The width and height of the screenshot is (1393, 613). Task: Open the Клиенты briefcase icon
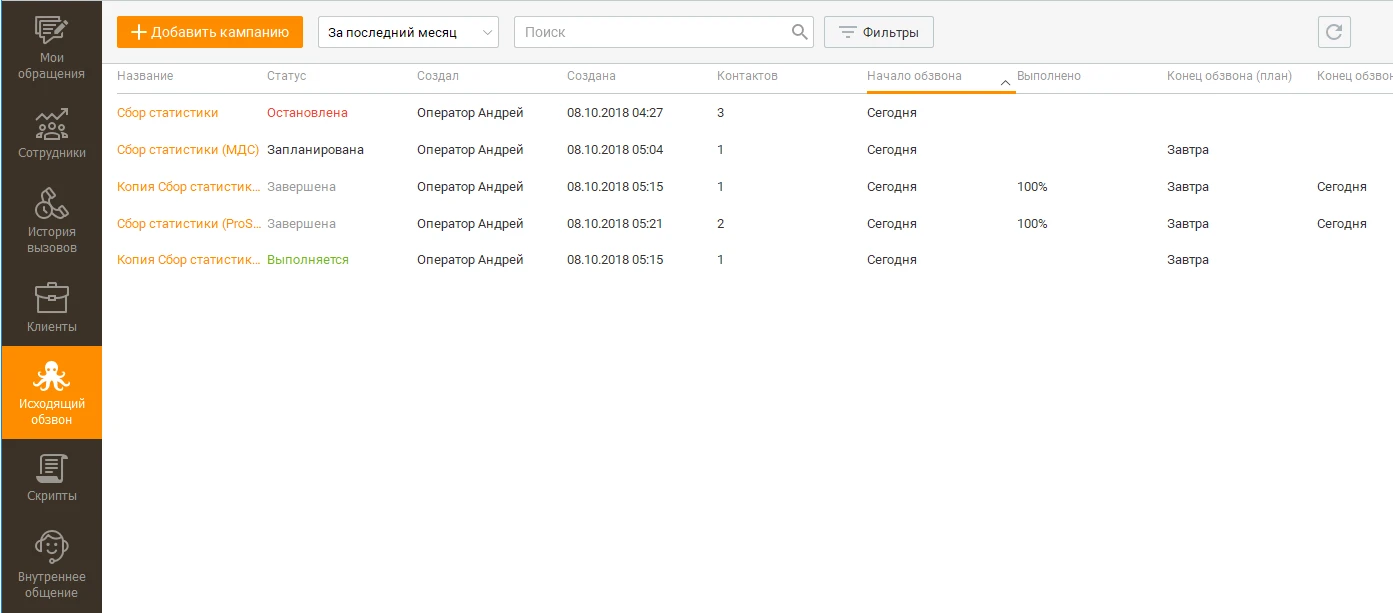[51, 298]
